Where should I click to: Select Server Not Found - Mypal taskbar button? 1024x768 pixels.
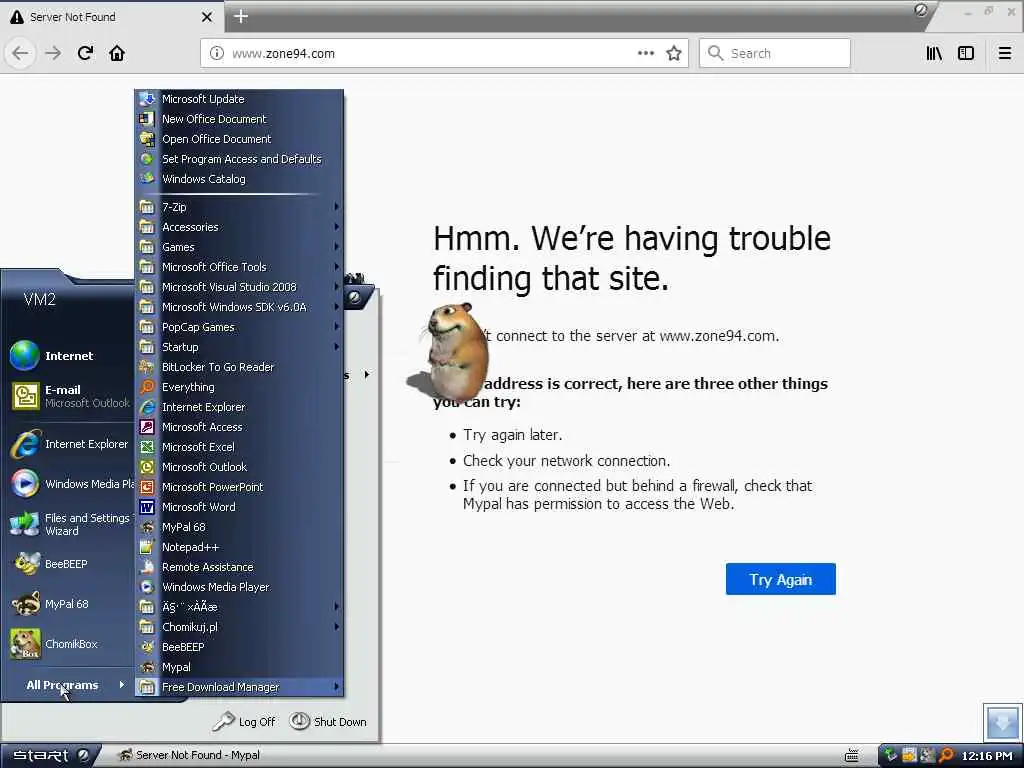189,756
